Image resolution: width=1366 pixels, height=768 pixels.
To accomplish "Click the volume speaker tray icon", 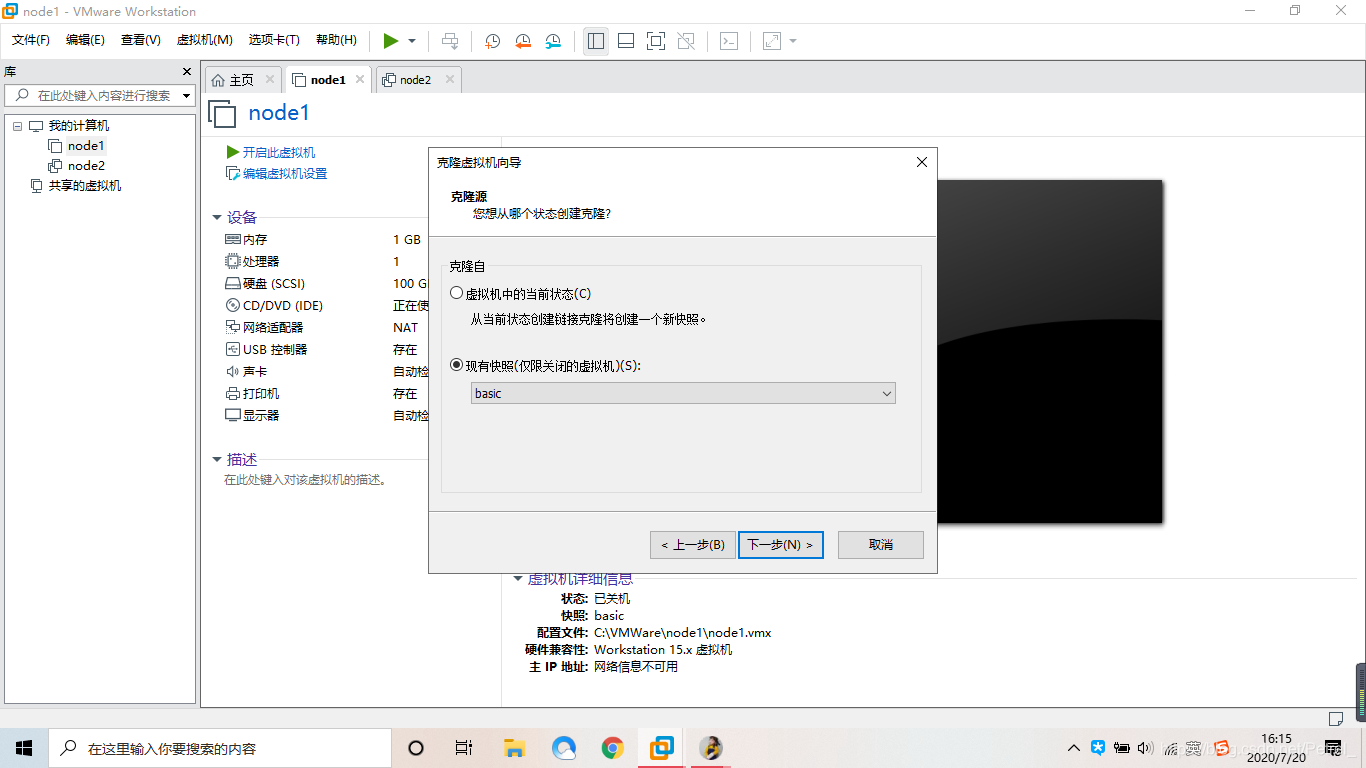I will [1146, 748].
